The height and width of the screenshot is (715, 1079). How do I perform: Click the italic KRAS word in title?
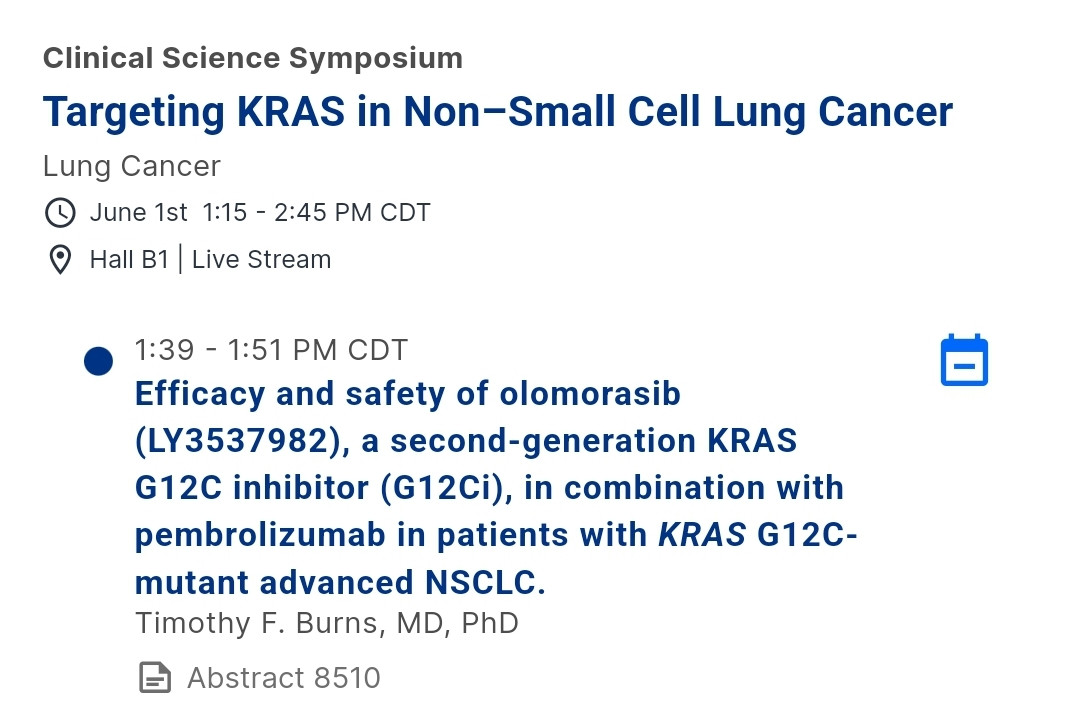click(x=702, y=535)
